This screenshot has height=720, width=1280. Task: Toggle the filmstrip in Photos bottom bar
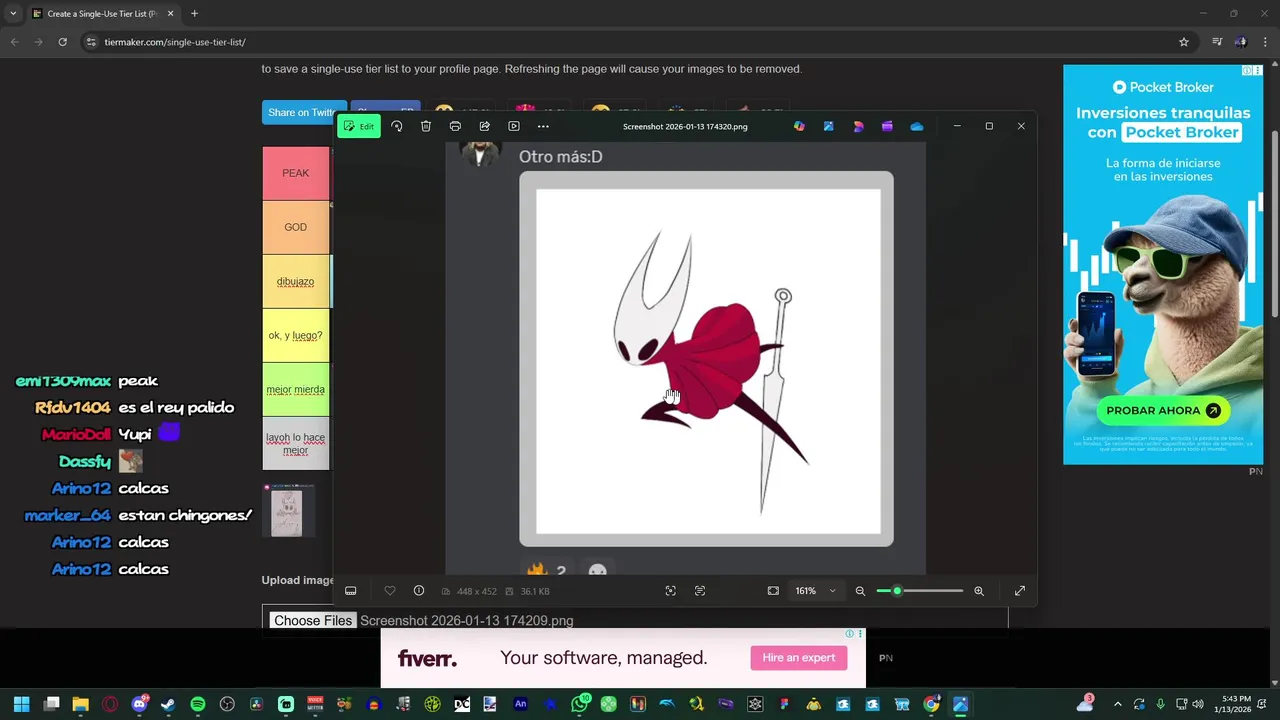coord(351,591)
